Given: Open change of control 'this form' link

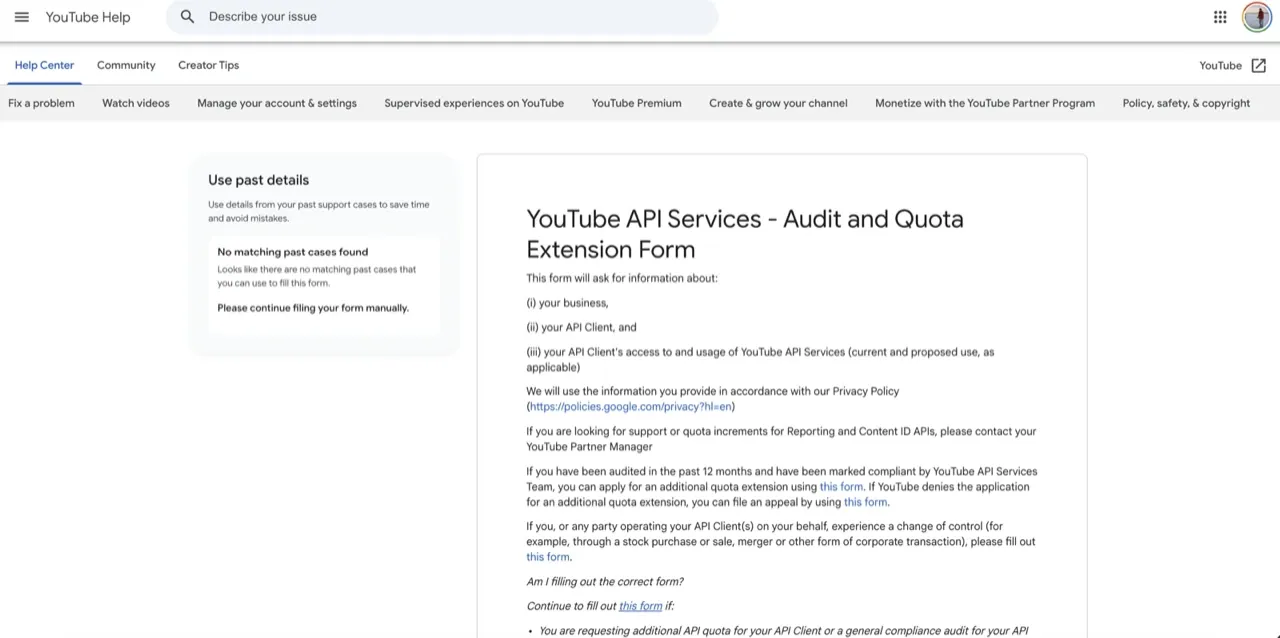Looking at the screenshot, I should click(x=548, y=557).
